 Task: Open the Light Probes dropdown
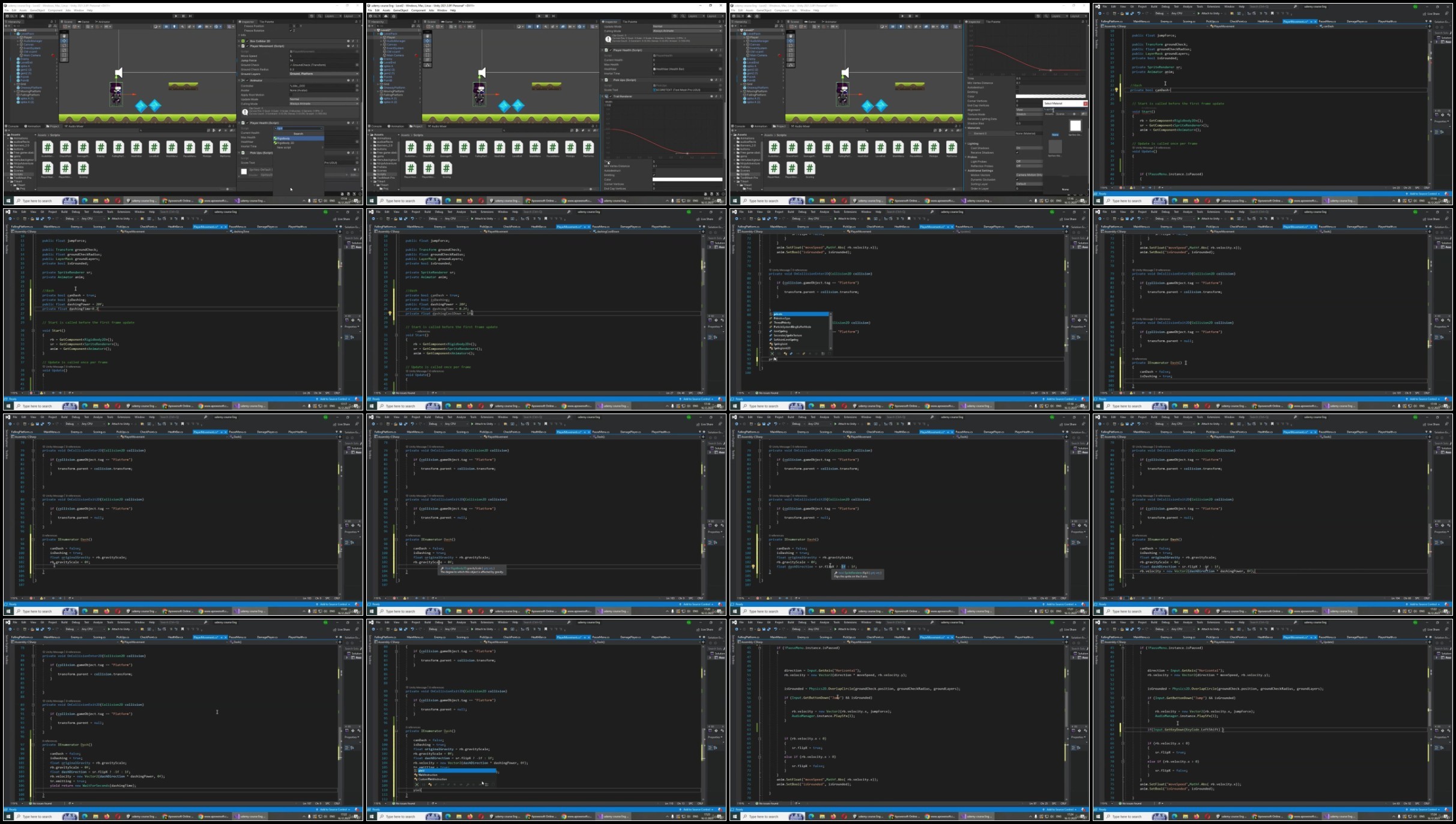1029,161
